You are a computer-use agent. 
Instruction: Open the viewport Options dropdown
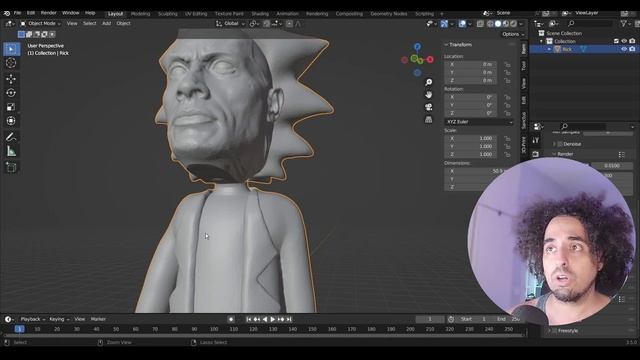click(513, 34)
